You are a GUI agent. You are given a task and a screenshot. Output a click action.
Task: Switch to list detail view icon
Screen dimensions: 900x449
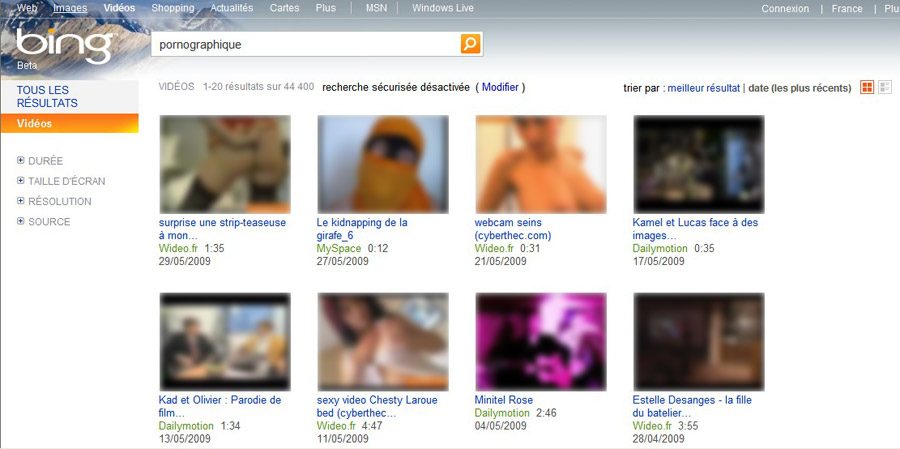pos(885,87)
